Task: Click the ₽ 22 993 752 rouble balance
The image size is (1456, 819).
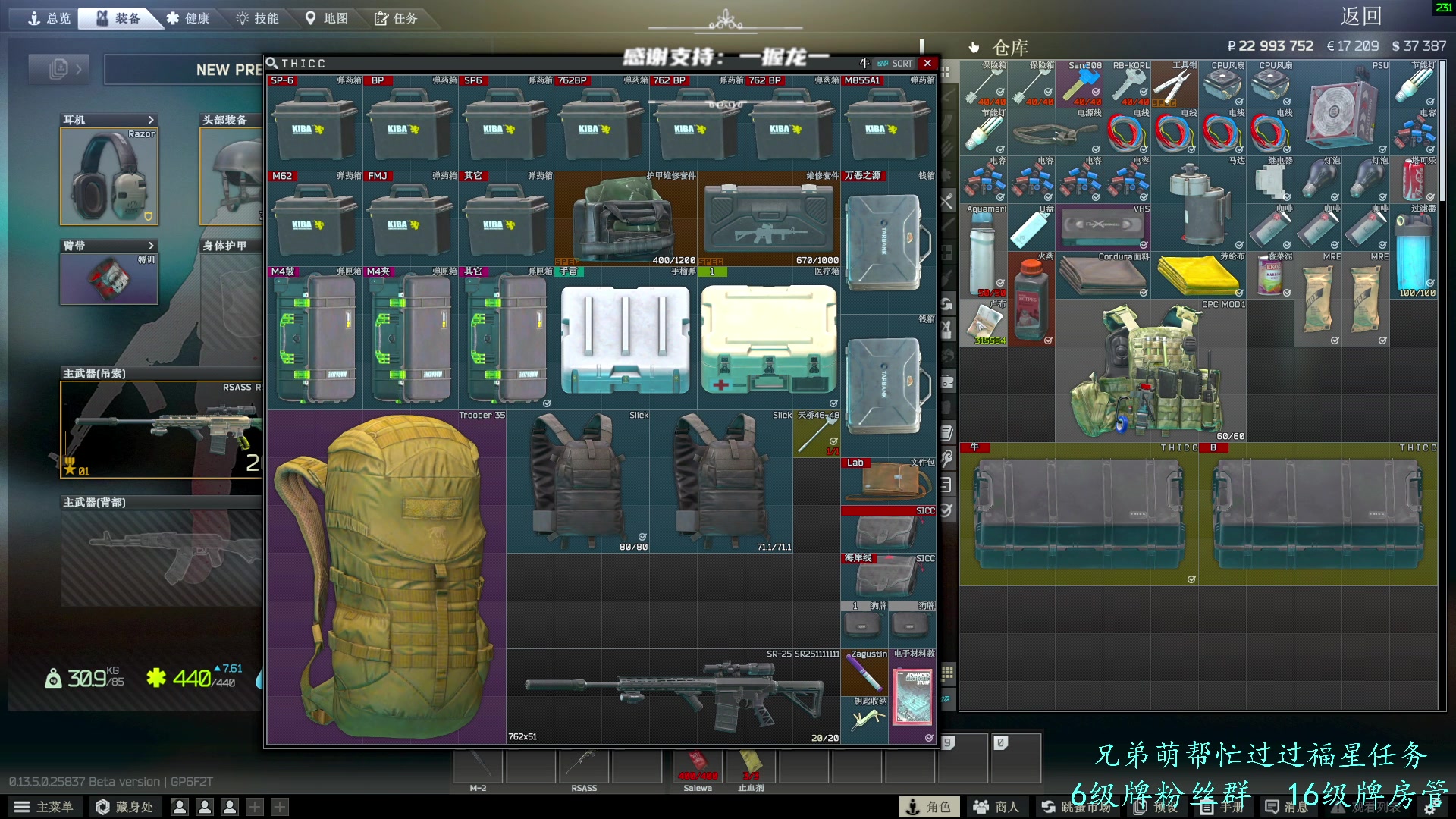Action: coord(1270,46)
